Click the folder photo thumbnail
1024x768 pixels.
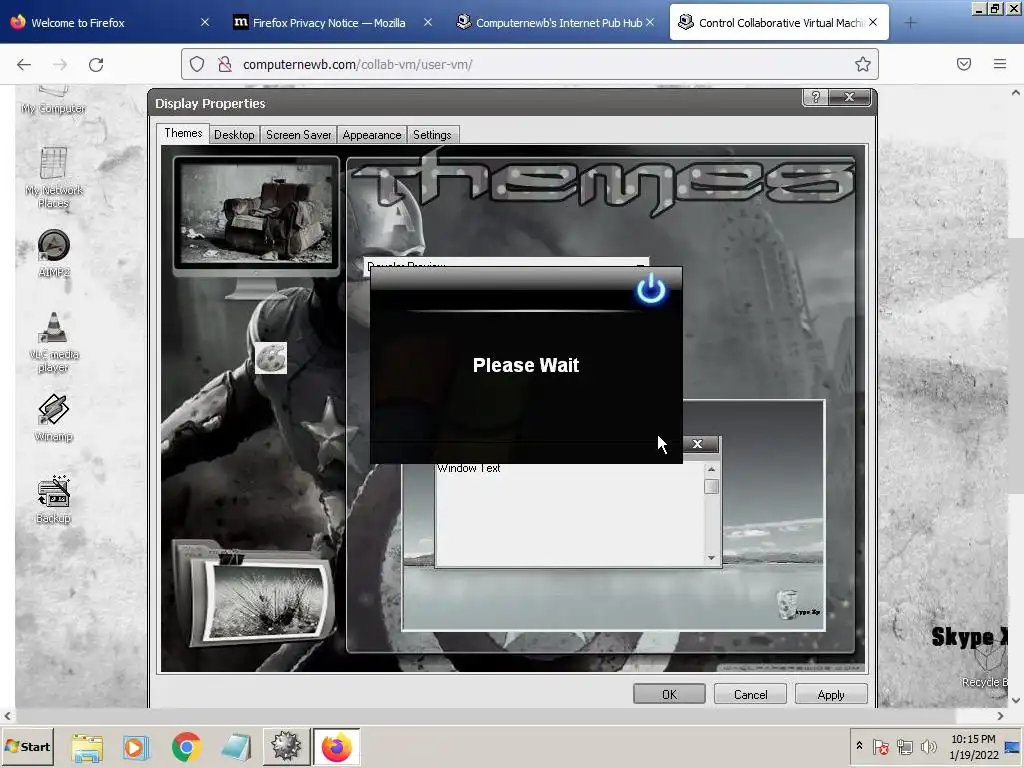click(x=255, y=594)
